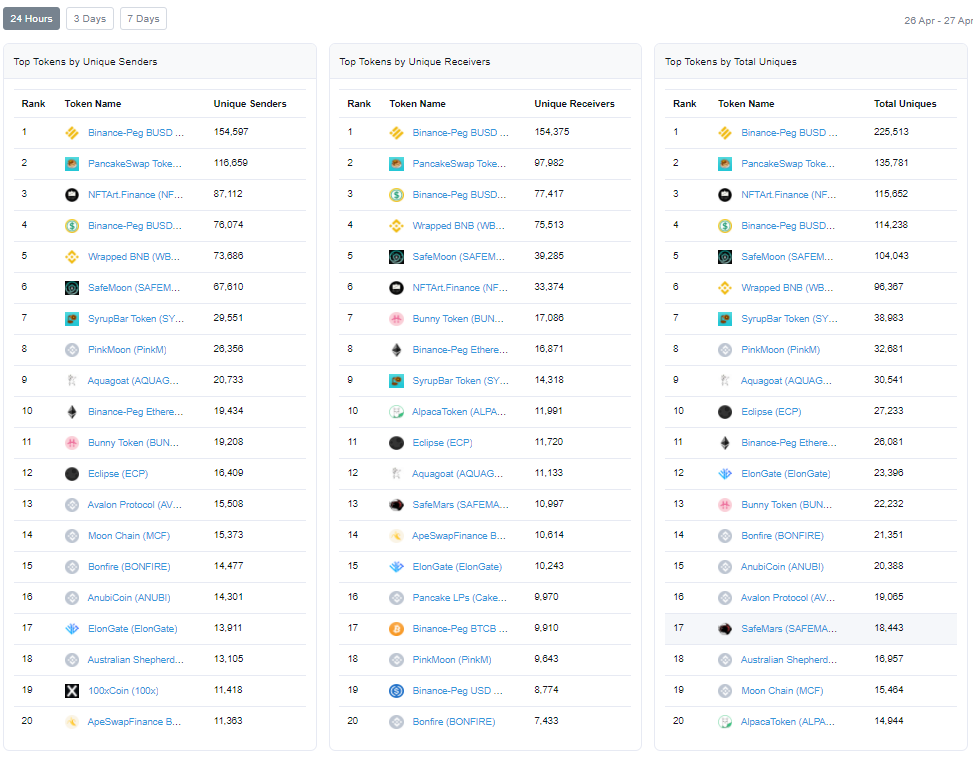
Task: Open Bunny Token link in Total Uniques
Action: pyautogui.click(x=787, y=505)
